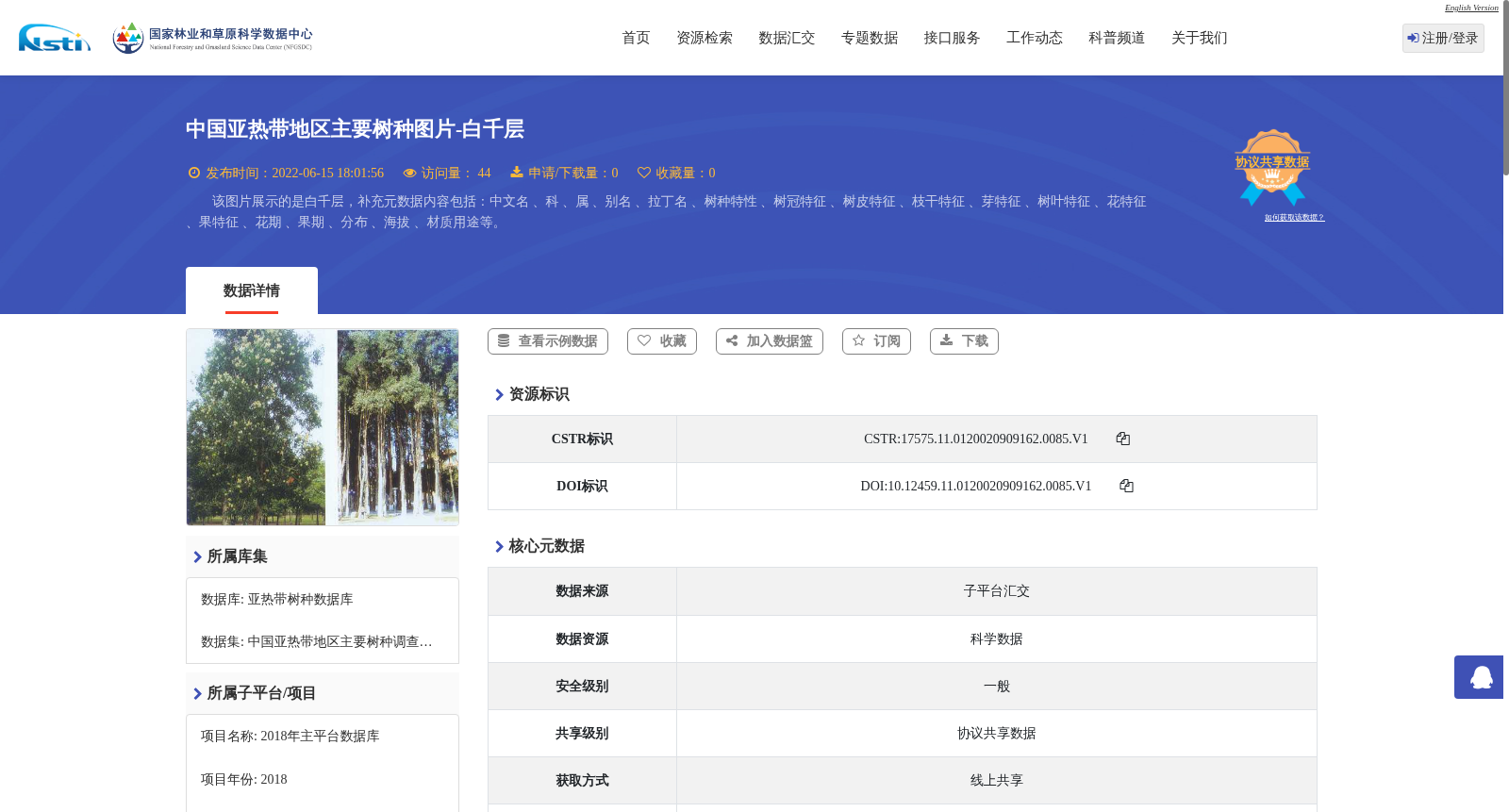1509x812 pixels.
Task: Switch to English Version
Action: pyautogui.click(x=1471, y=8)
